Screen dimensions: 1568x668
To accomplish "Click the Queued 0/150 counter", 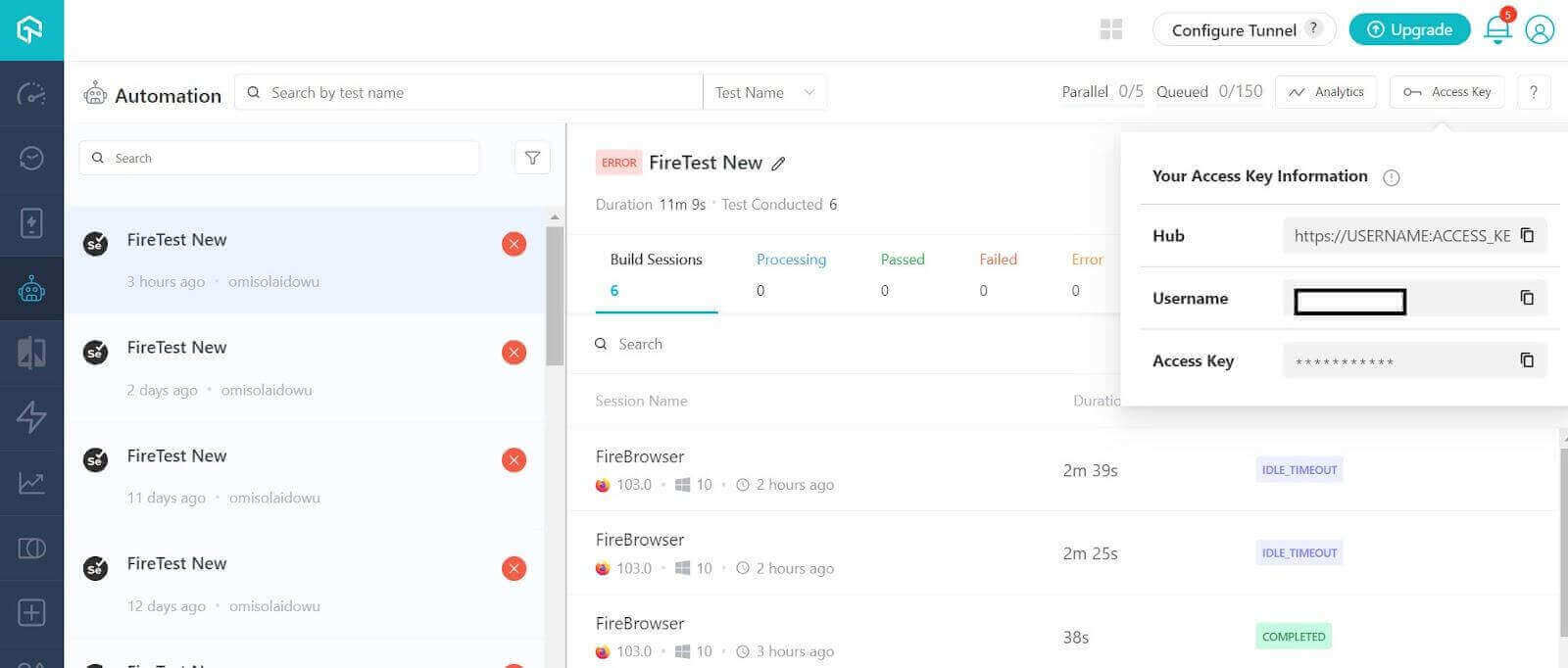I will (1209, 91).
